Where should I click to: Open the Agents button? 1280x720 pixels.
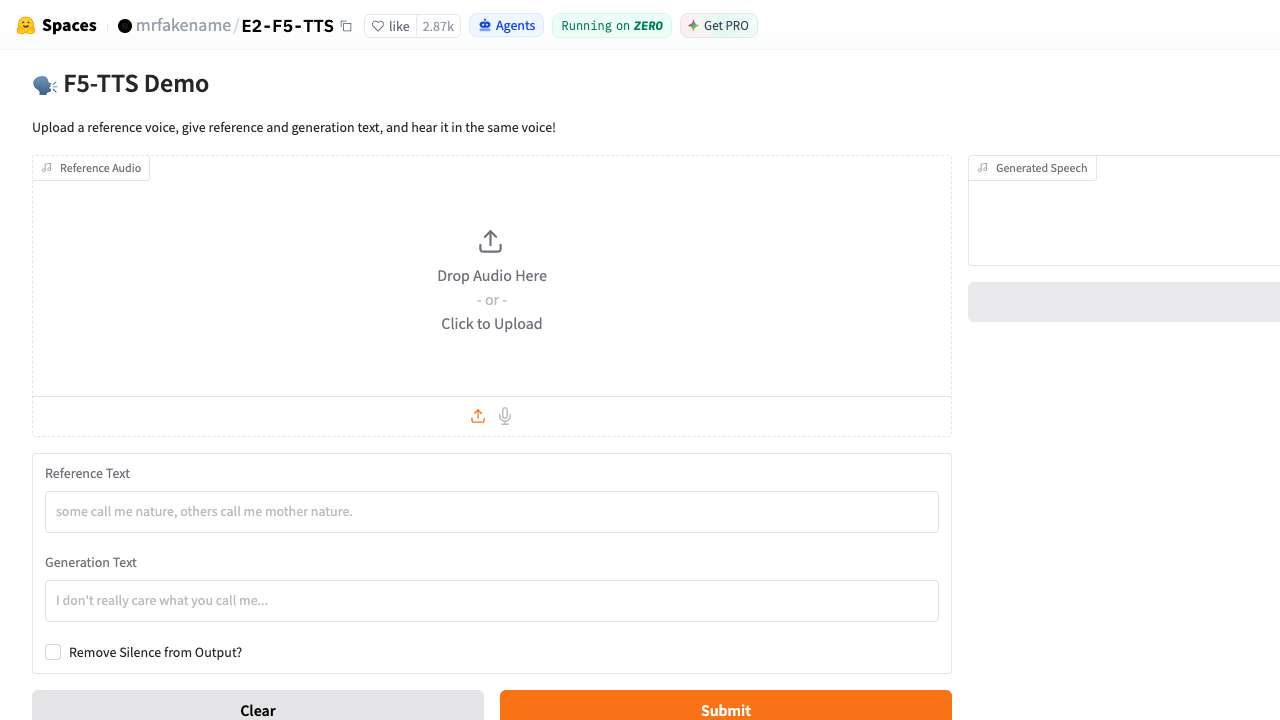click(506, 26)
